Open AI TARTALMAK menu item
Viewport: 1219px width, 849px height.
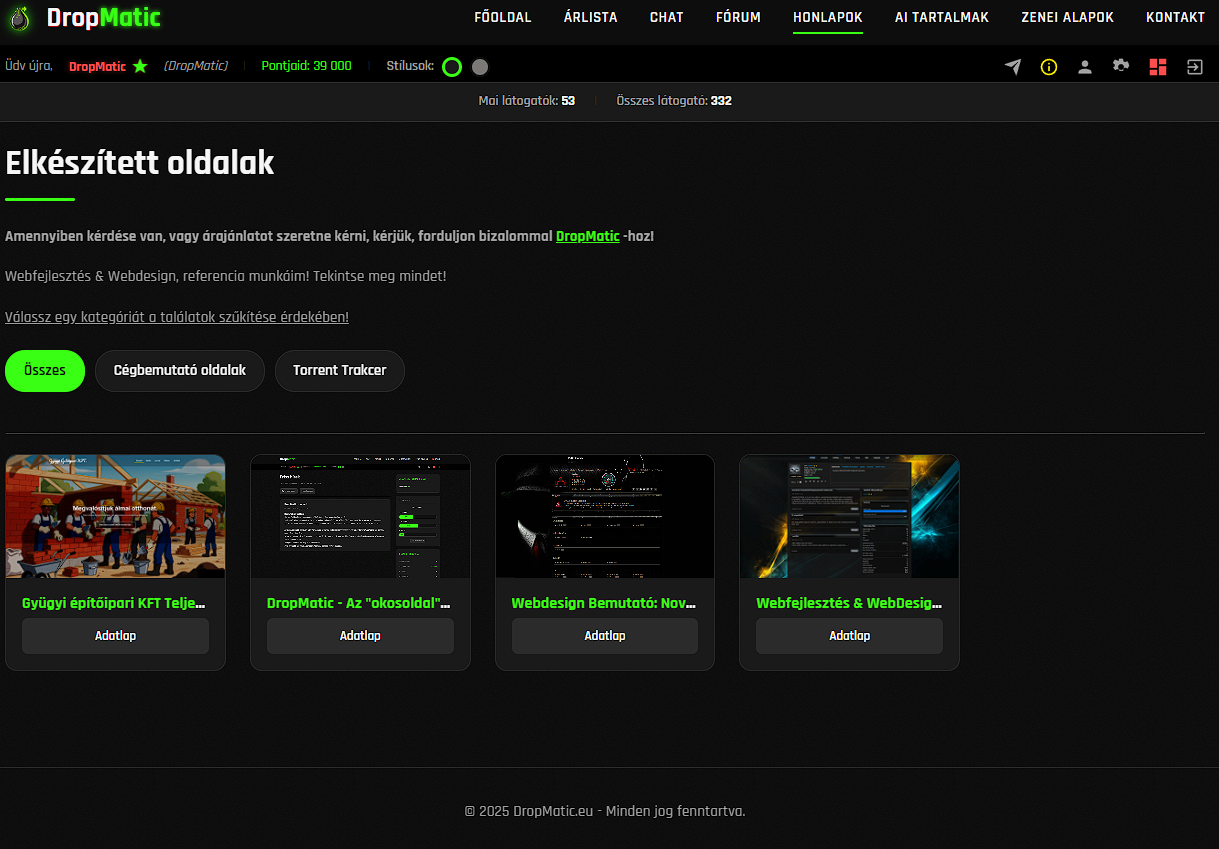(x=942, y=17)
